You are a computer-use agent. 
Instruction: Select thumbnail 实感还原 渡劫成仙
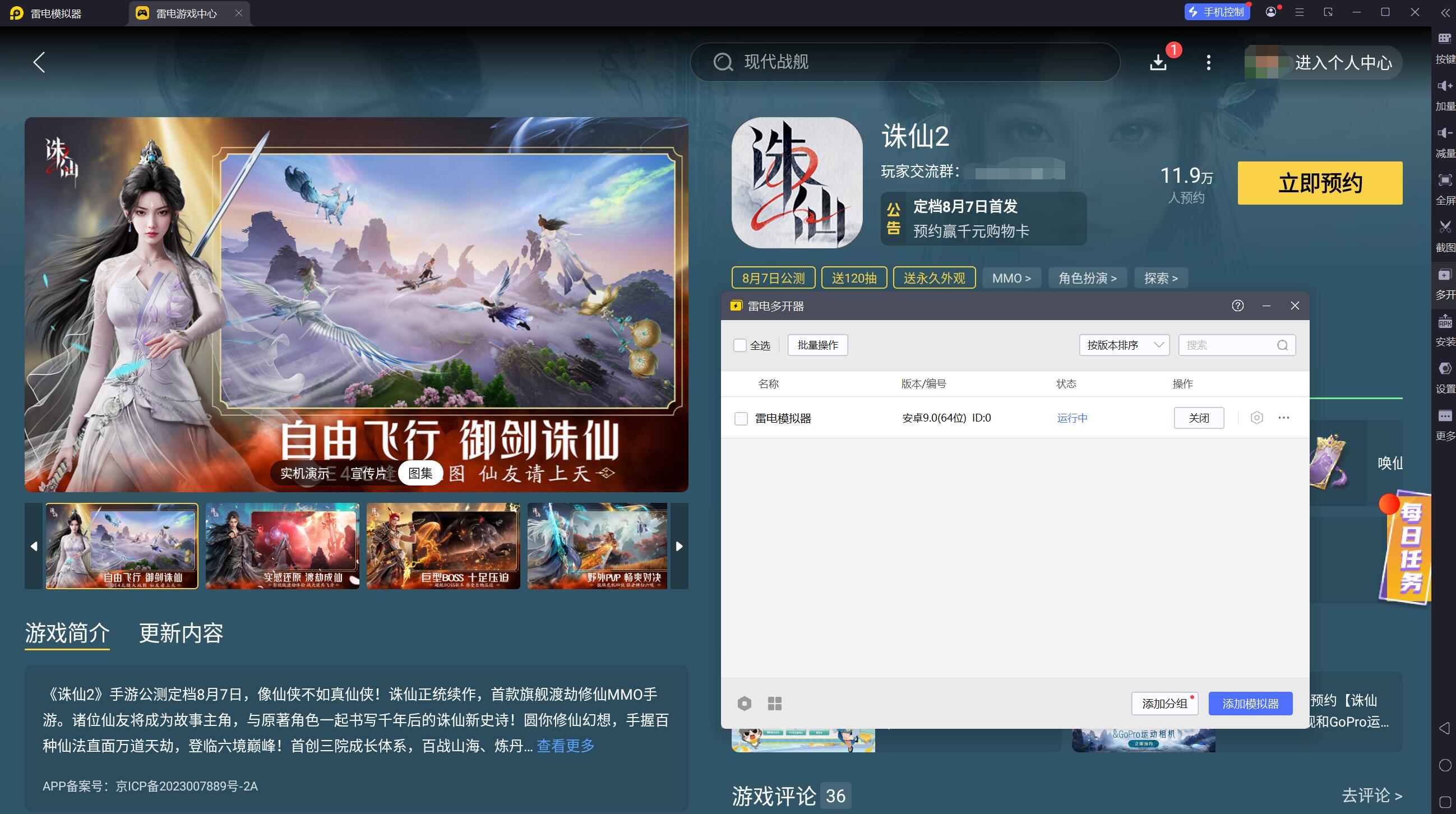[283, 546]
